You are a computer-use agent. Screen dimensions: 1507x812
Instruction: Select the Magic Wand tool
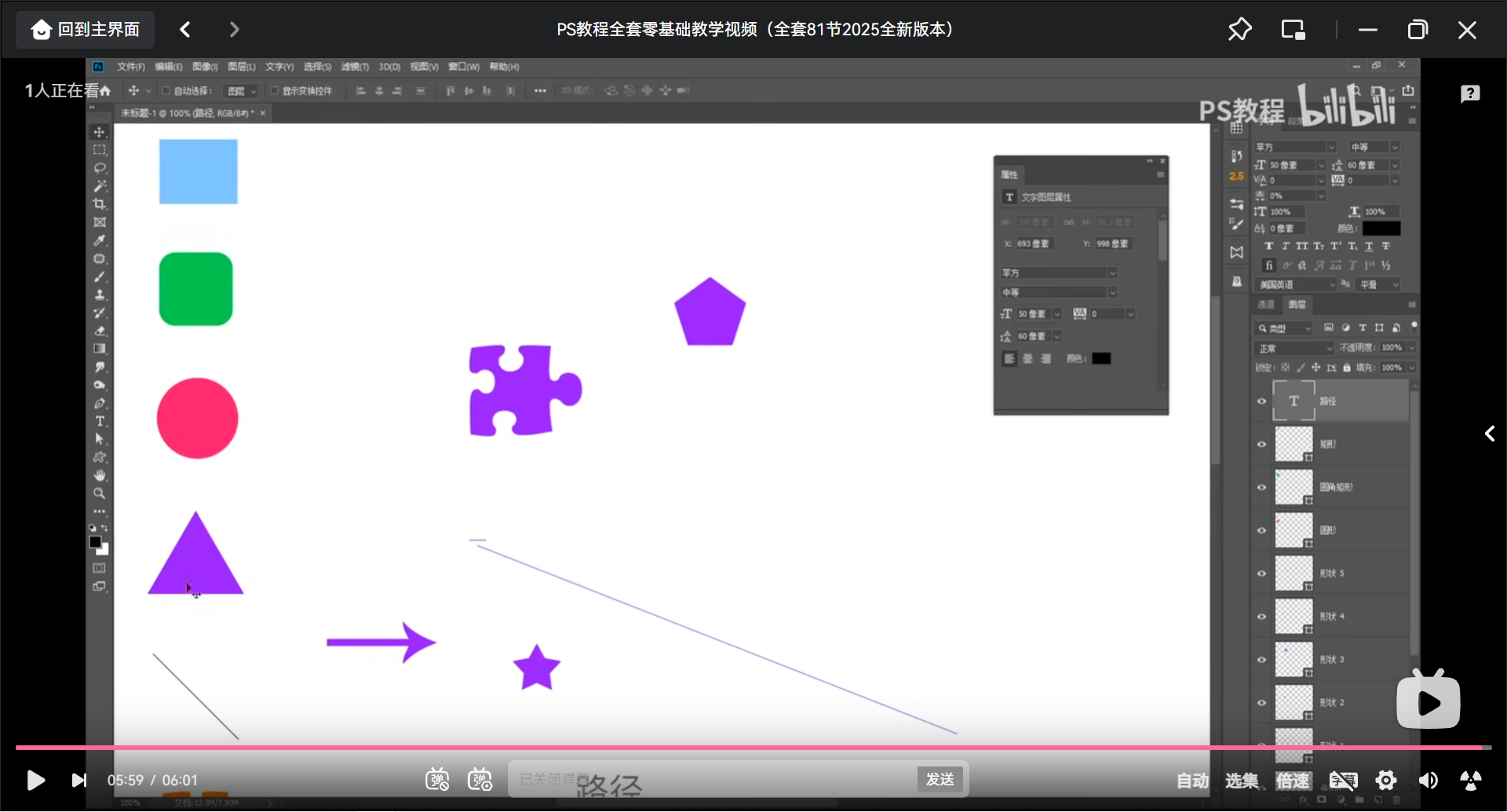[x=100, y=186]
